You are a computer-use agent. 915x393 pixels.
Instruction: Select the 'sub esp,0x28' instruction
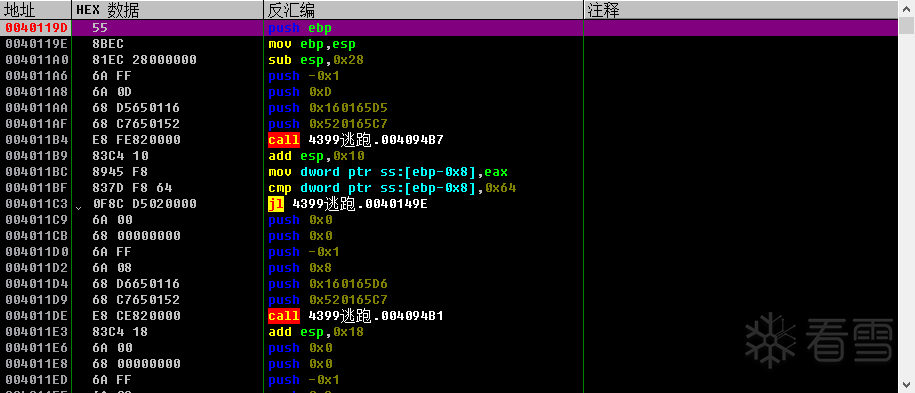click(x=316, y=60)
